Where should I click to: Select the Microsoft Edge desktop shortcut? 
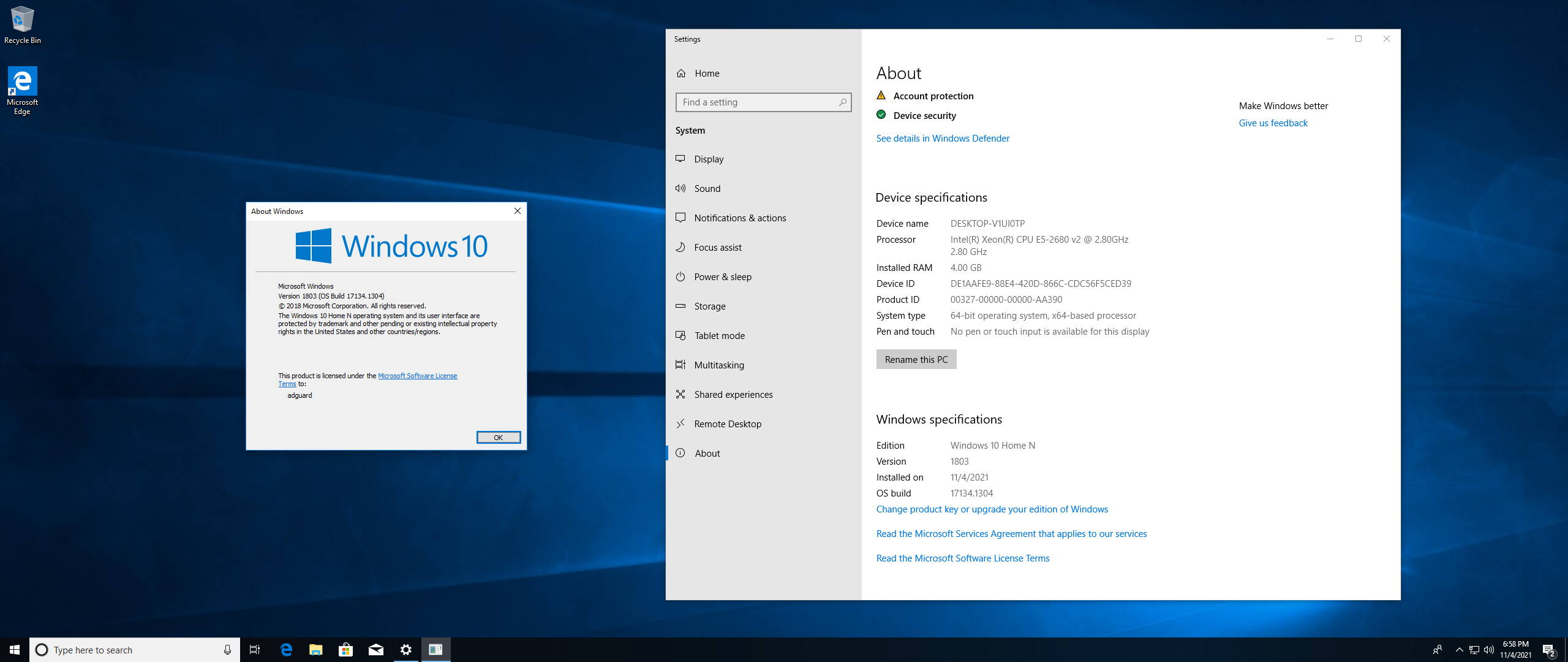(x=22, y=91)
